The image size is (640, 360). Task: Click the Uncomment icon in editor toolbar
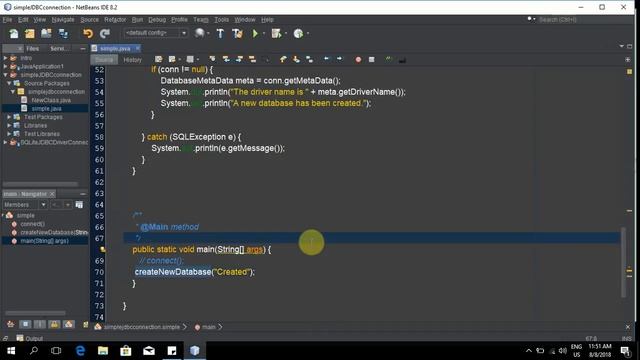click(402, 60)
